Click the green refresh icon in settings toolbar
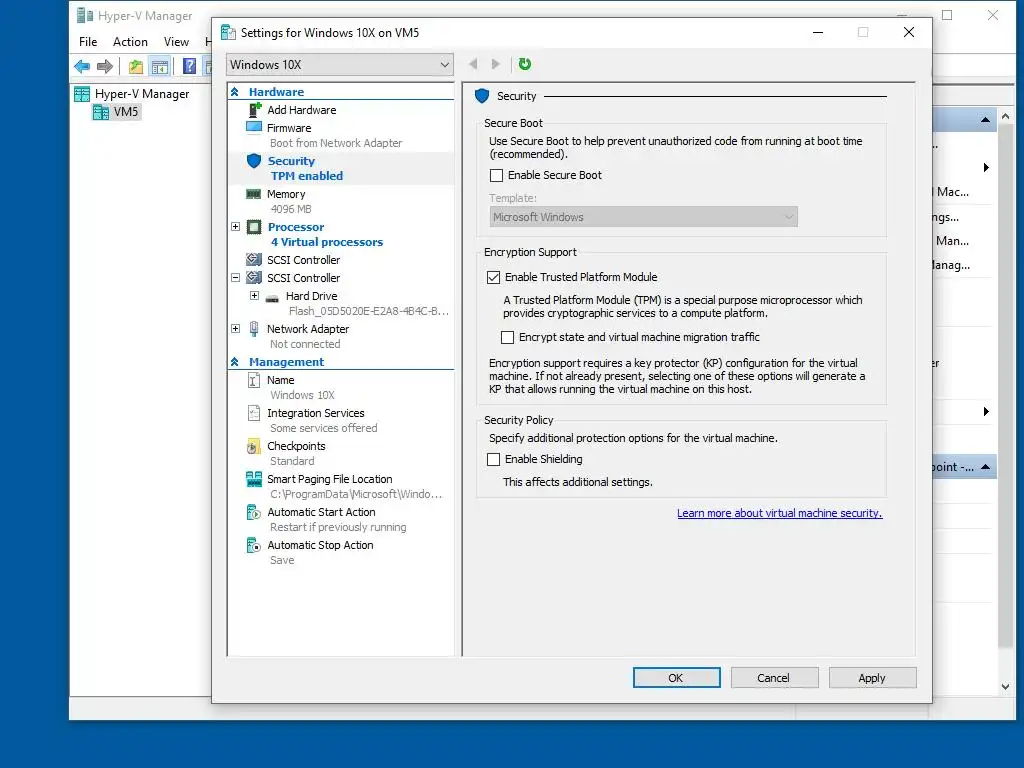 [x=524, y=64]
